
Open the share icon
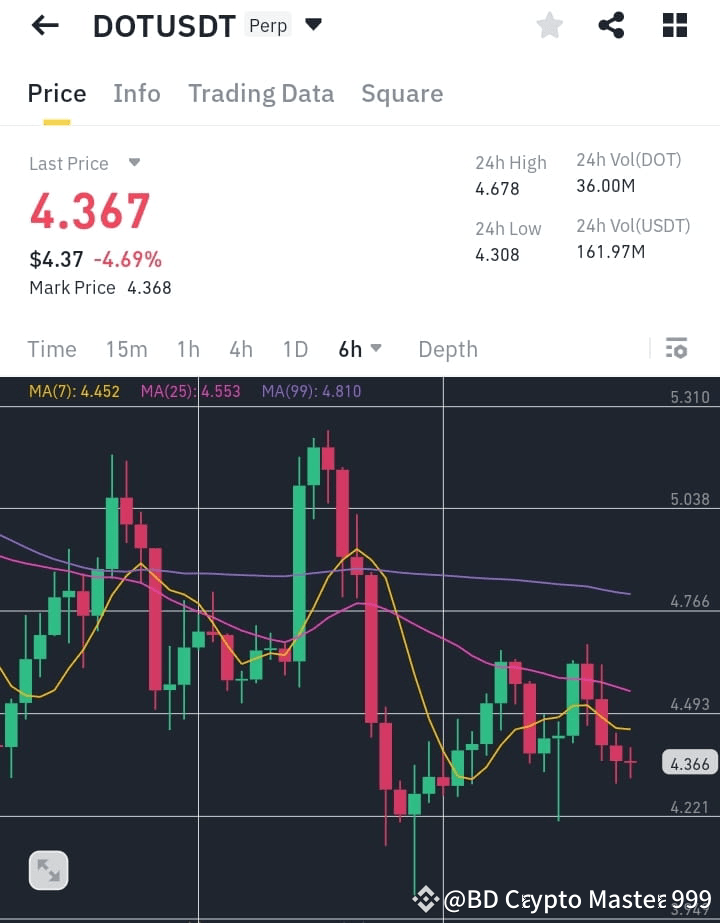click(611, 25)
